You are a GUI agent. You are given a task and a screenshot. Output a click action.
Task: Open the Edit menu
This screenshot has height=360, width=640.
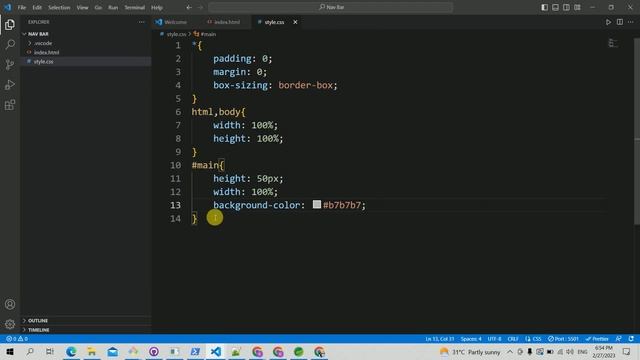pos(37,7)
